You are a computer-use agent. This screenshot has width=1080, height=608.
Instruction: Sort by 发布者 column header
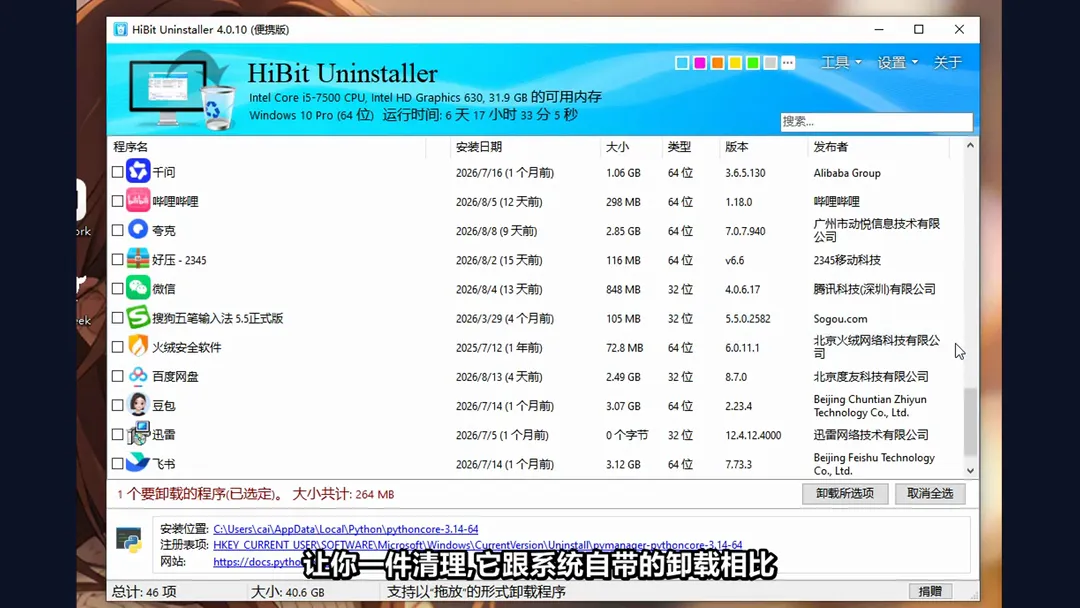[x=878, y=147]
